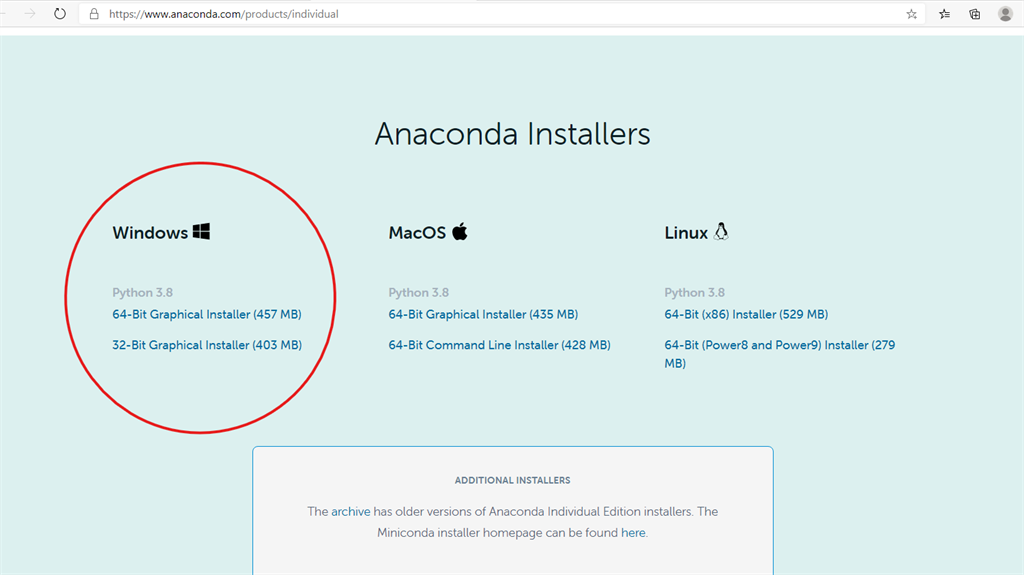Click the forward navigation arrow

point(30,14)
